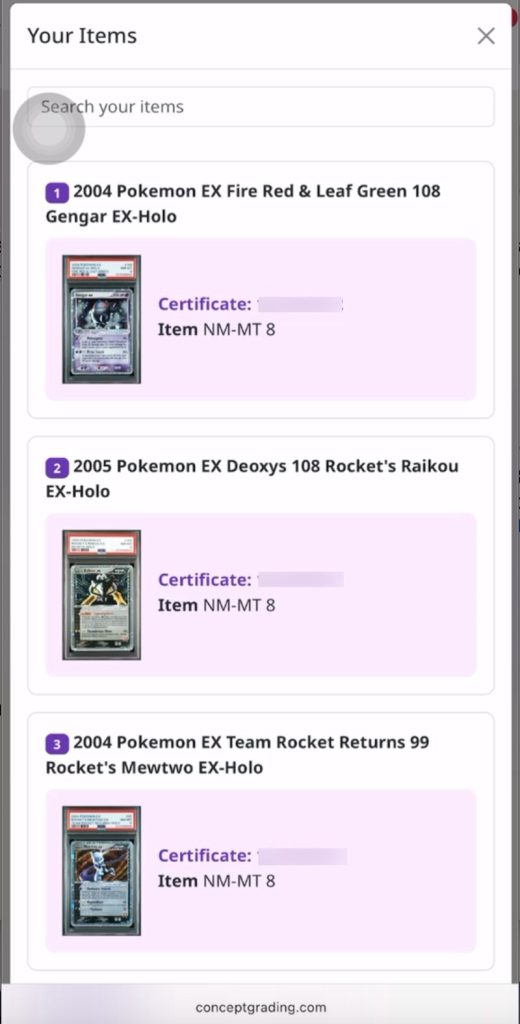Image resolution: width=520 pixels, height=1024 pixels.
Task: Click the Your Items dialog heading
Action: click(82, 36)
